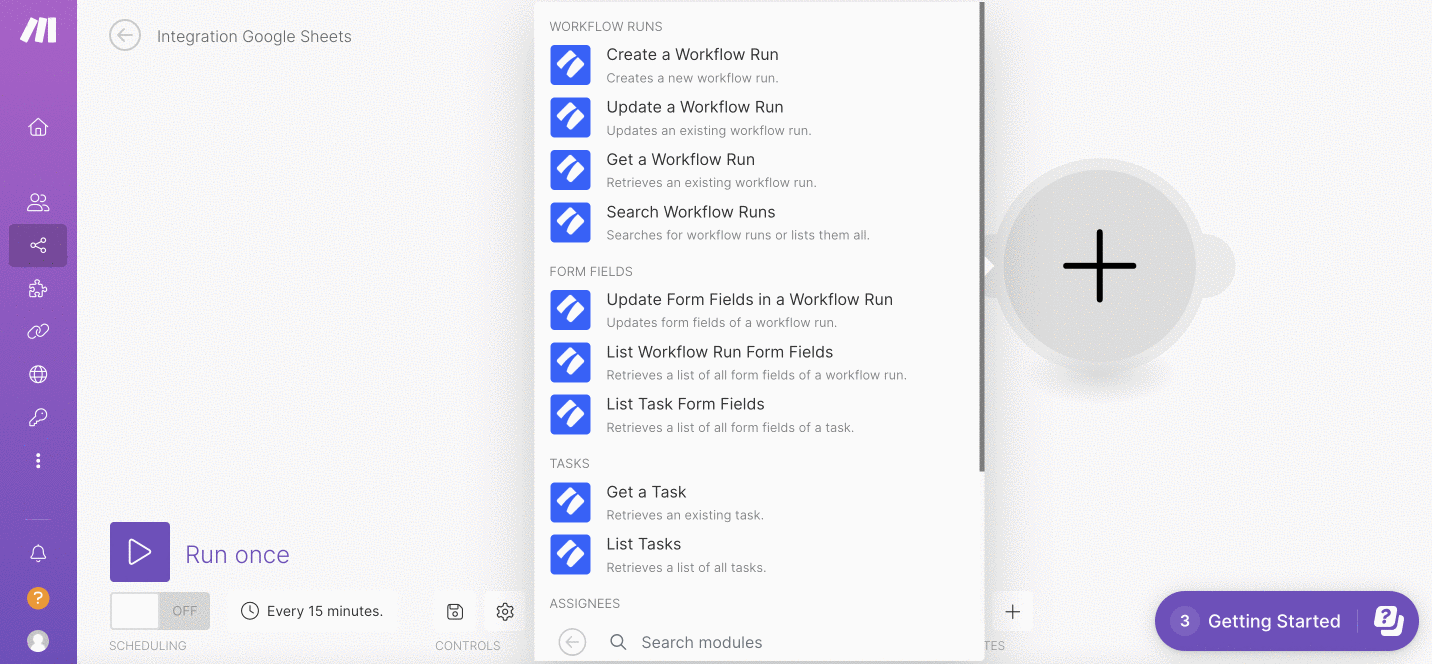
Task: Open the Every 15 minutes schedule setting
Action: (x=312, y=611)
